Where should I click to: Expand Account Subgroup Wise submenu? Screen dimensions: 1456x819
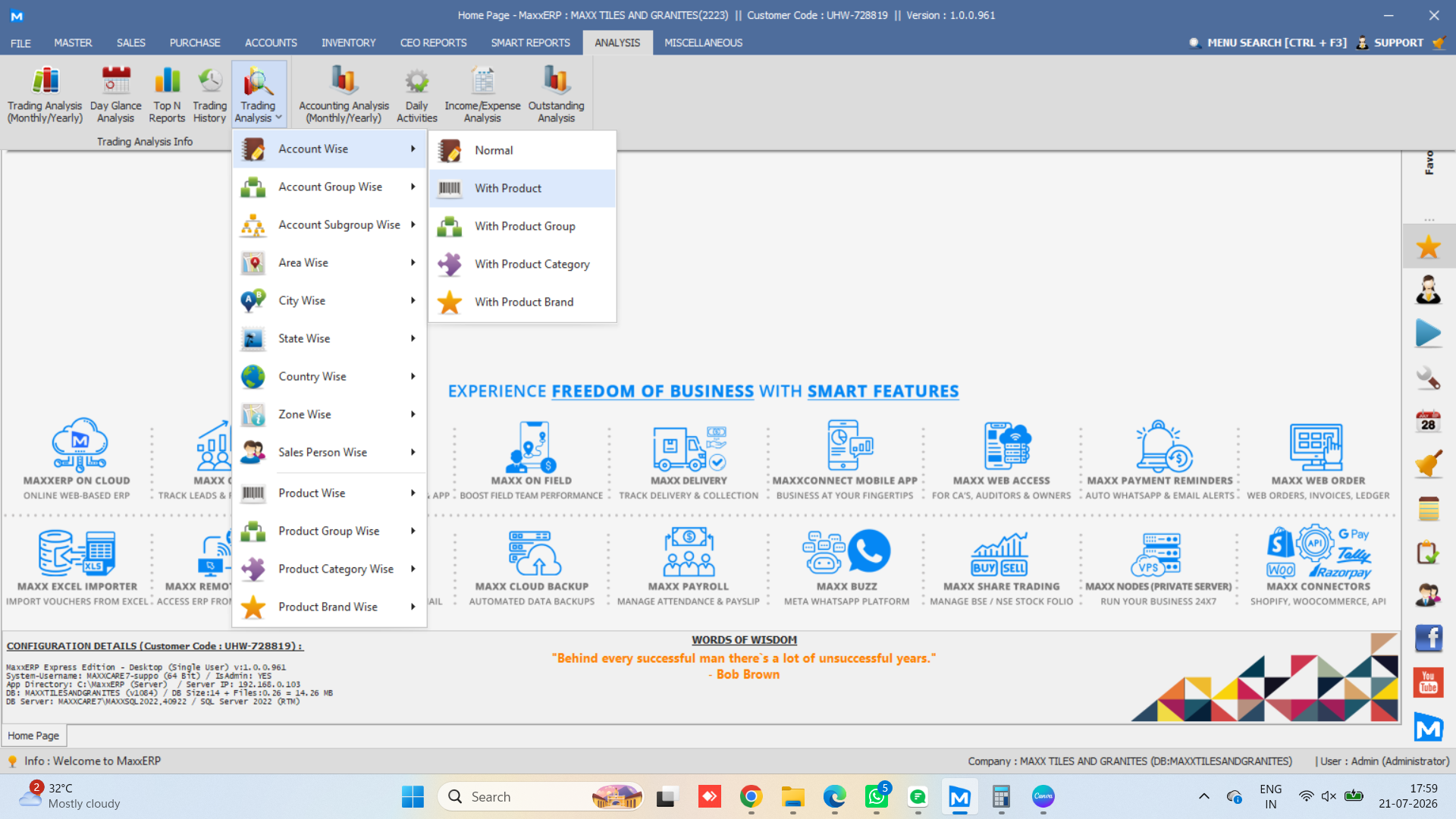coord(329,225)
